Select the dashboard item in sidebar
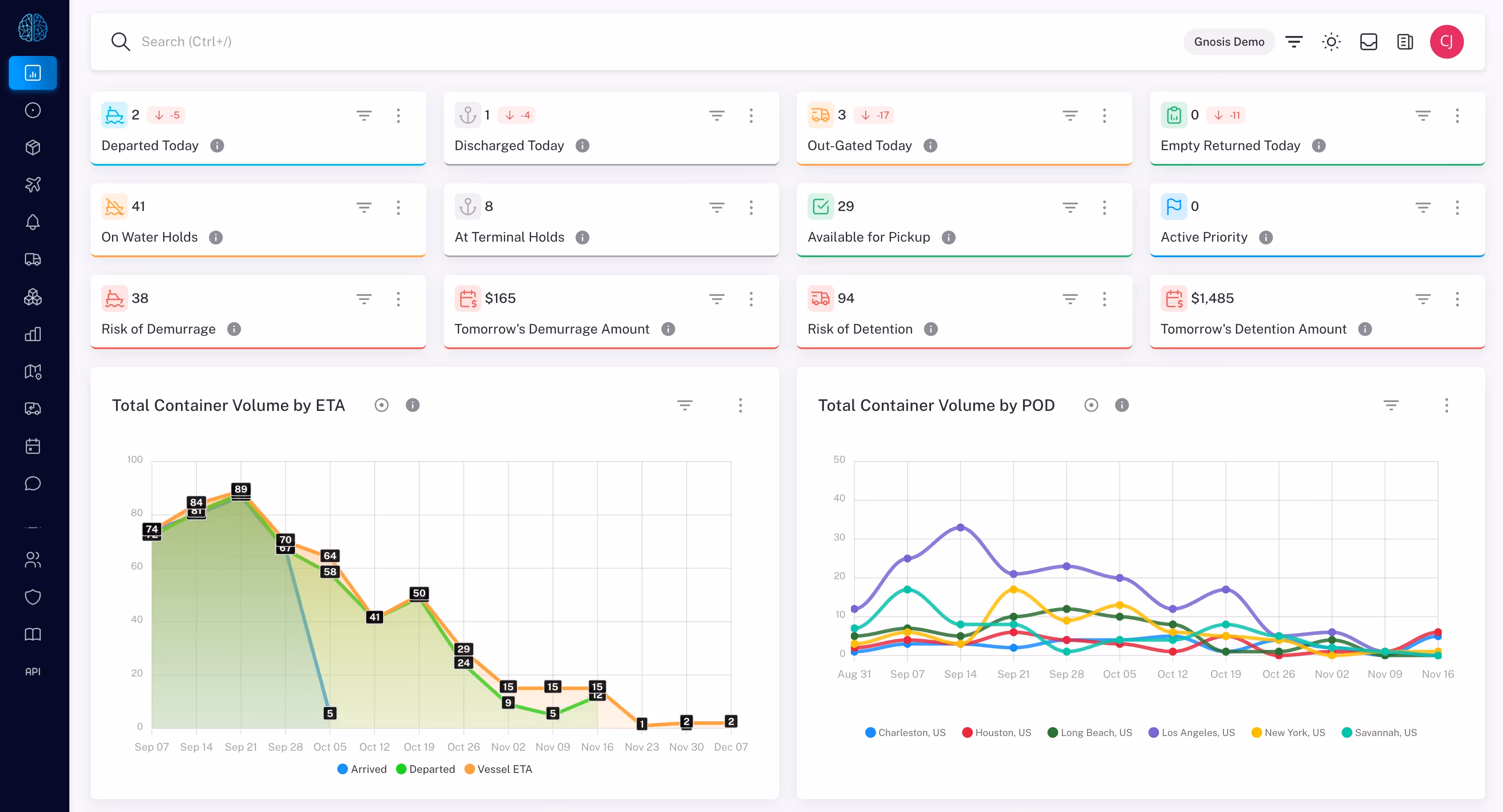The width and height of the screenshot is (1503, 812). pyautogui.click(x=33, y=73)
